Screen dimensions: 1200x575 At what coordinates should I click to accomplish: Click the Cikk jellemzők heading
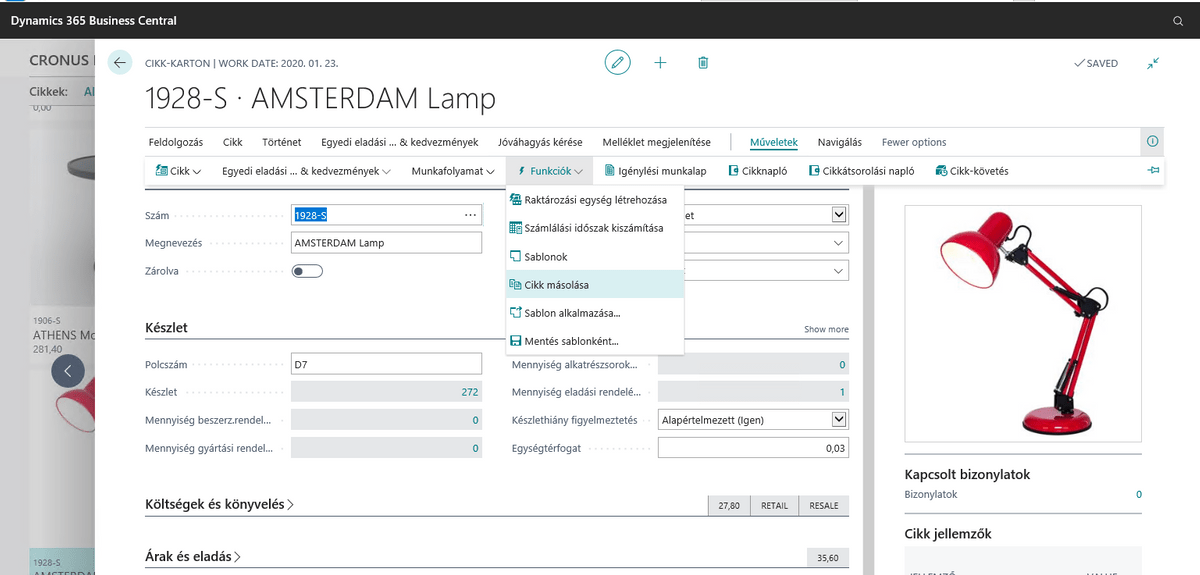pos(948,534)
